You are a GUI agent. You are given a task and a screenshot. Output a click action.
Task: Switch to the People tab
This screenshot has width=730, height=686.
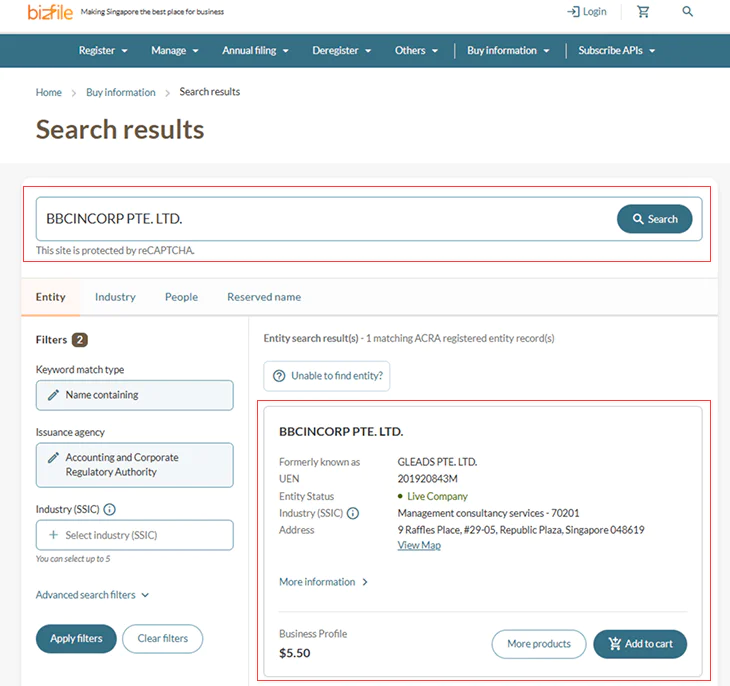(181, 297)
